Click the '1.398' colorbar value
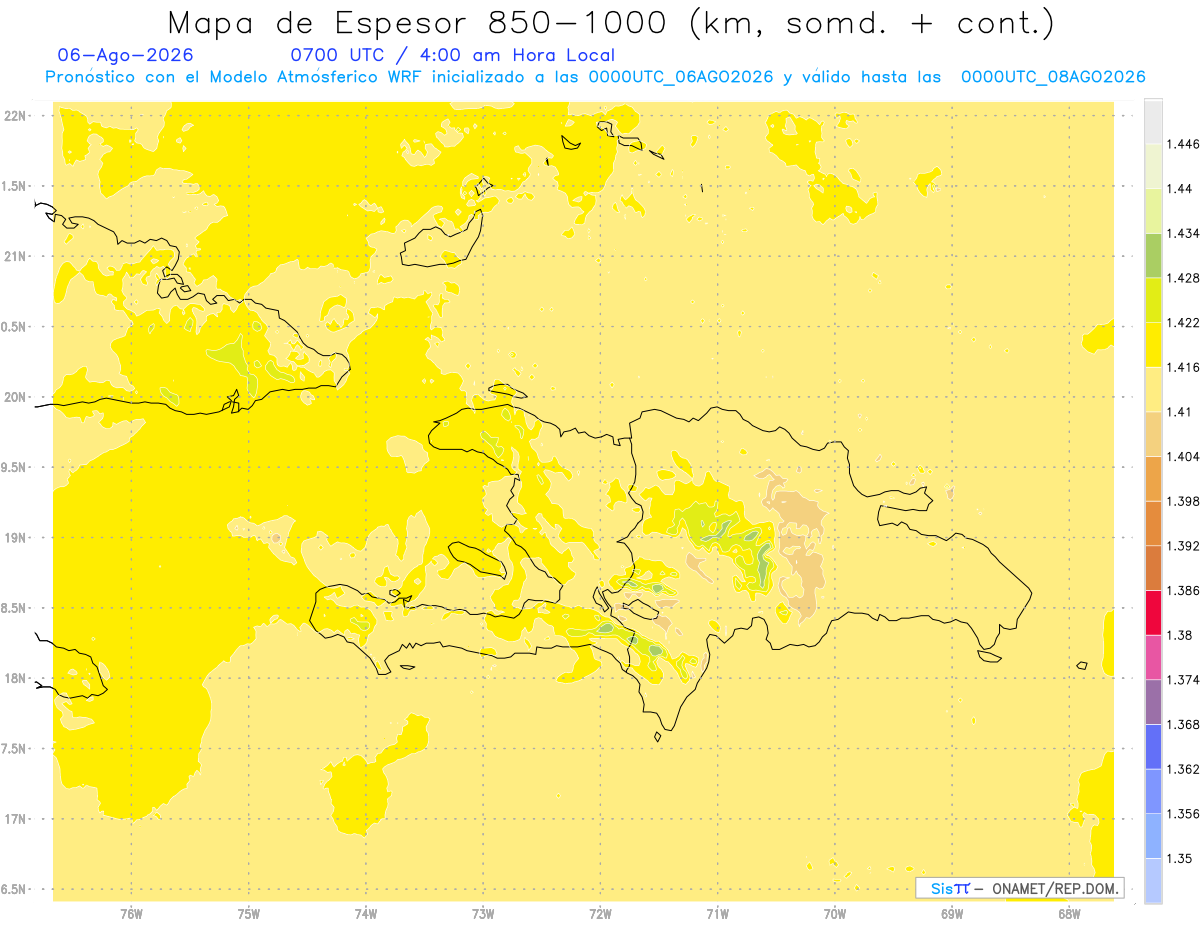The image size is (1200, 927). [1183, 501]
